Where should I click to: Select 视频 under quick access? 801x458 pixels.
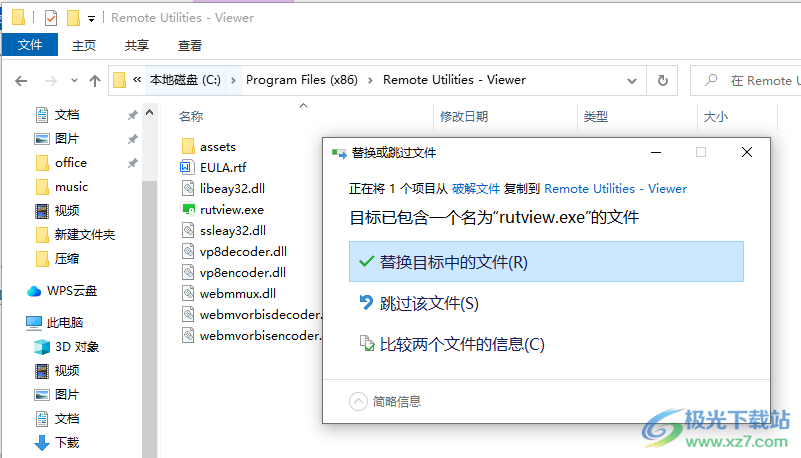pos(66,211)
